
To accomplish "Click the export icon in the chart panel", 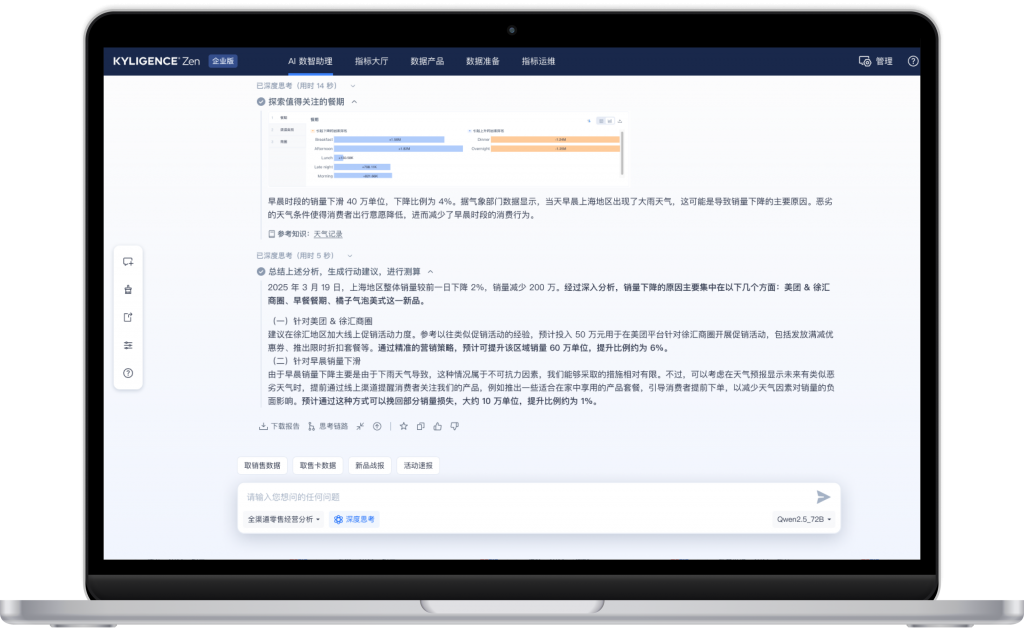I will click(620, 121).
